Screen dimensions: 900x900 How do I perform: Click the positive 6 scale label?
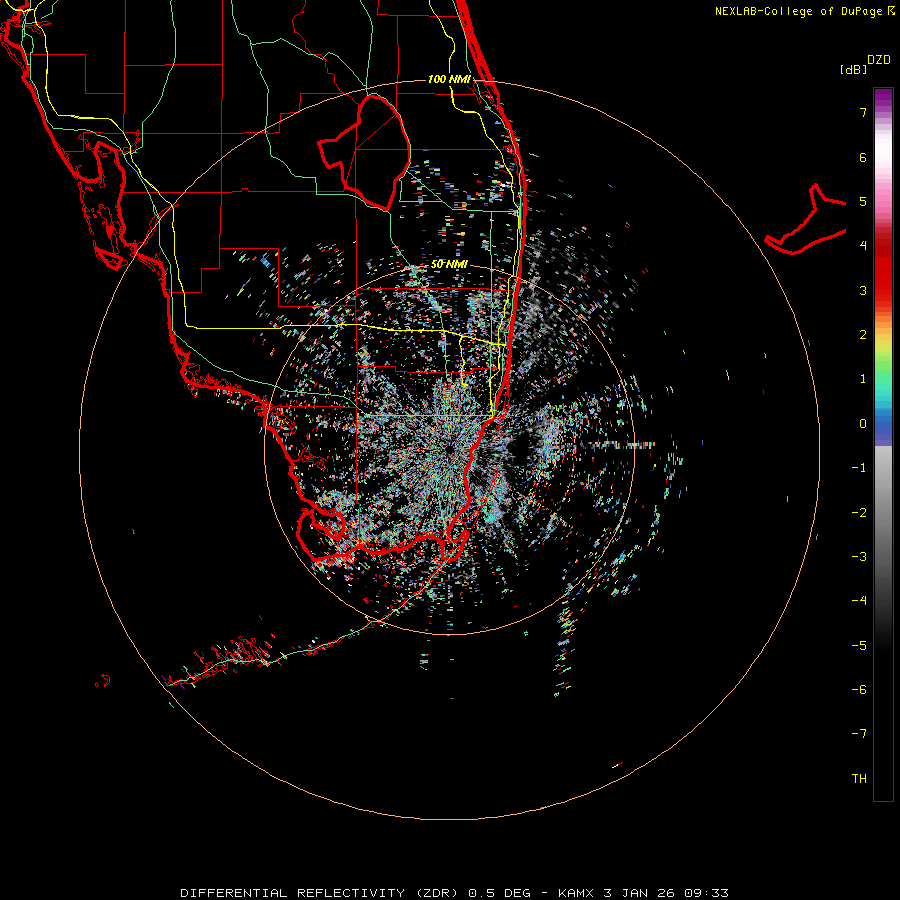coord(863,157)
